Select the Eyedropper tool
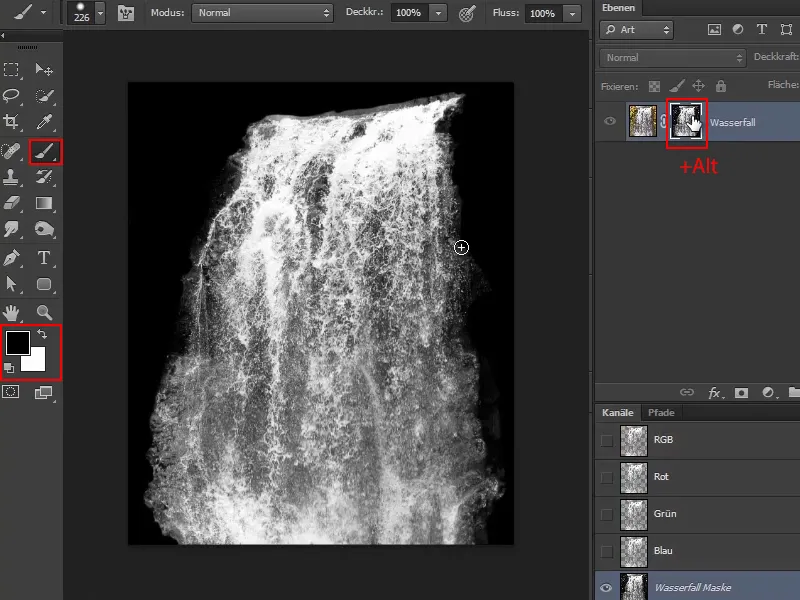 (x=44, y=121)
